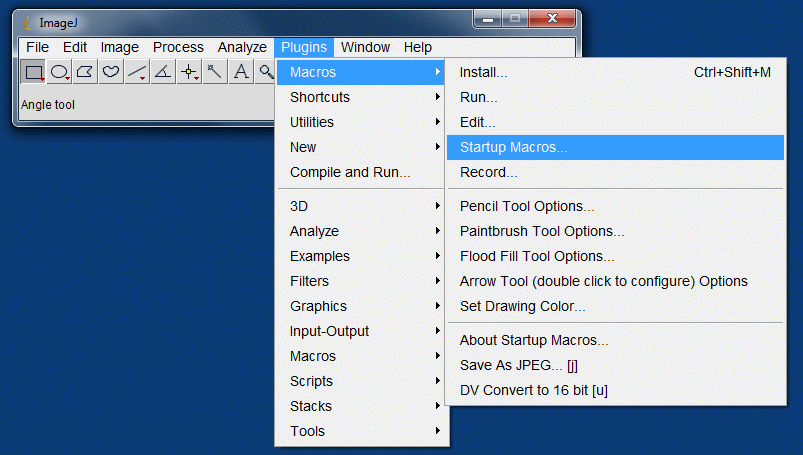Expand the New submenu

click(x=361, y=147)
